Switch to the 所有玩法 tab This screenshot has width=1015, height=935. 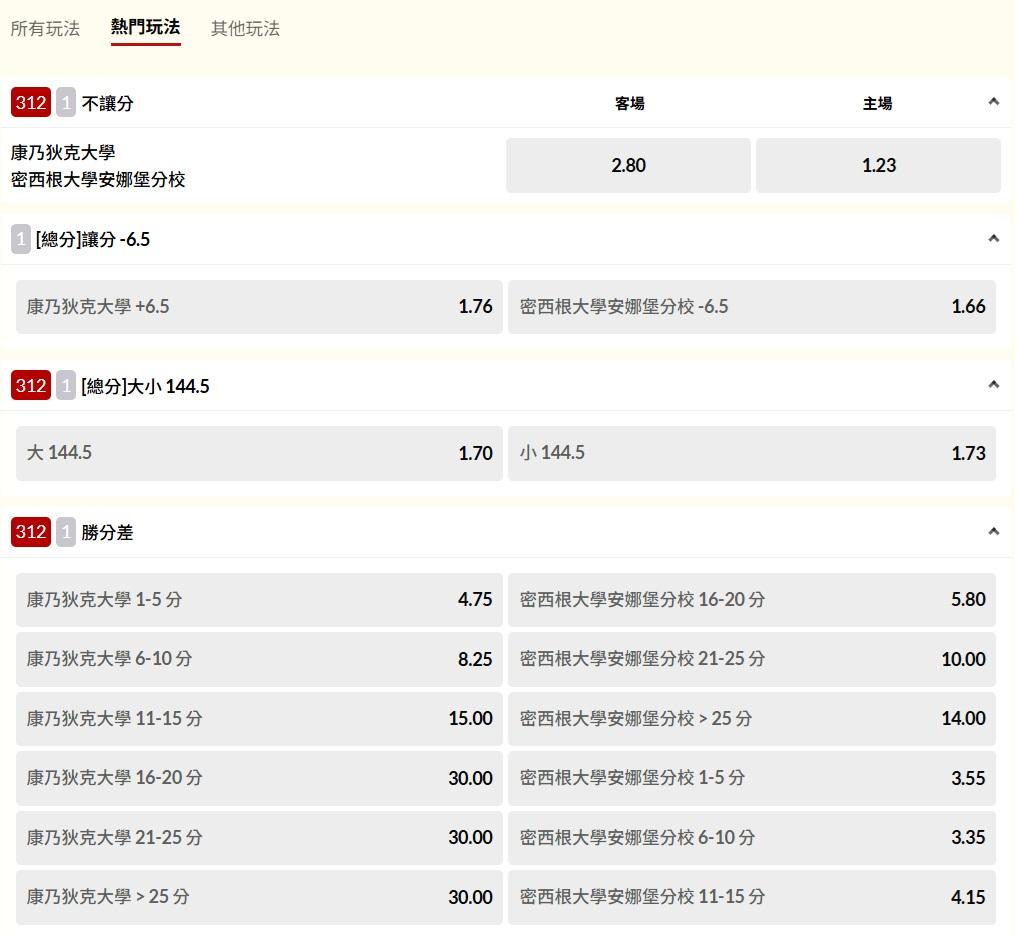tap(45, 29)
